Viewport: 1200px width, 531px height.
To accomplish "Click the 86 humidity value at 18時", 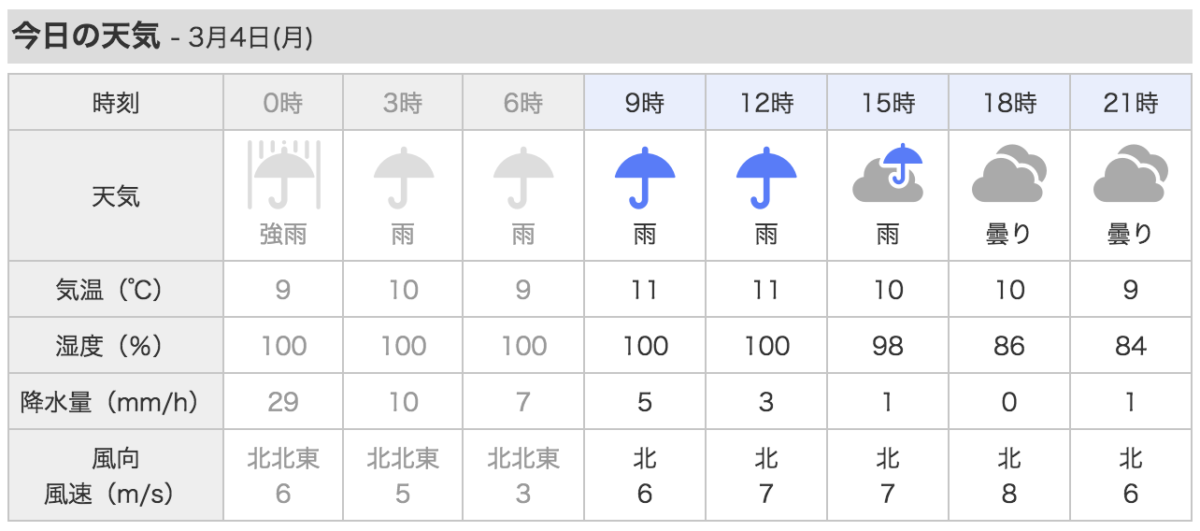I will (x=1009, y=346).
